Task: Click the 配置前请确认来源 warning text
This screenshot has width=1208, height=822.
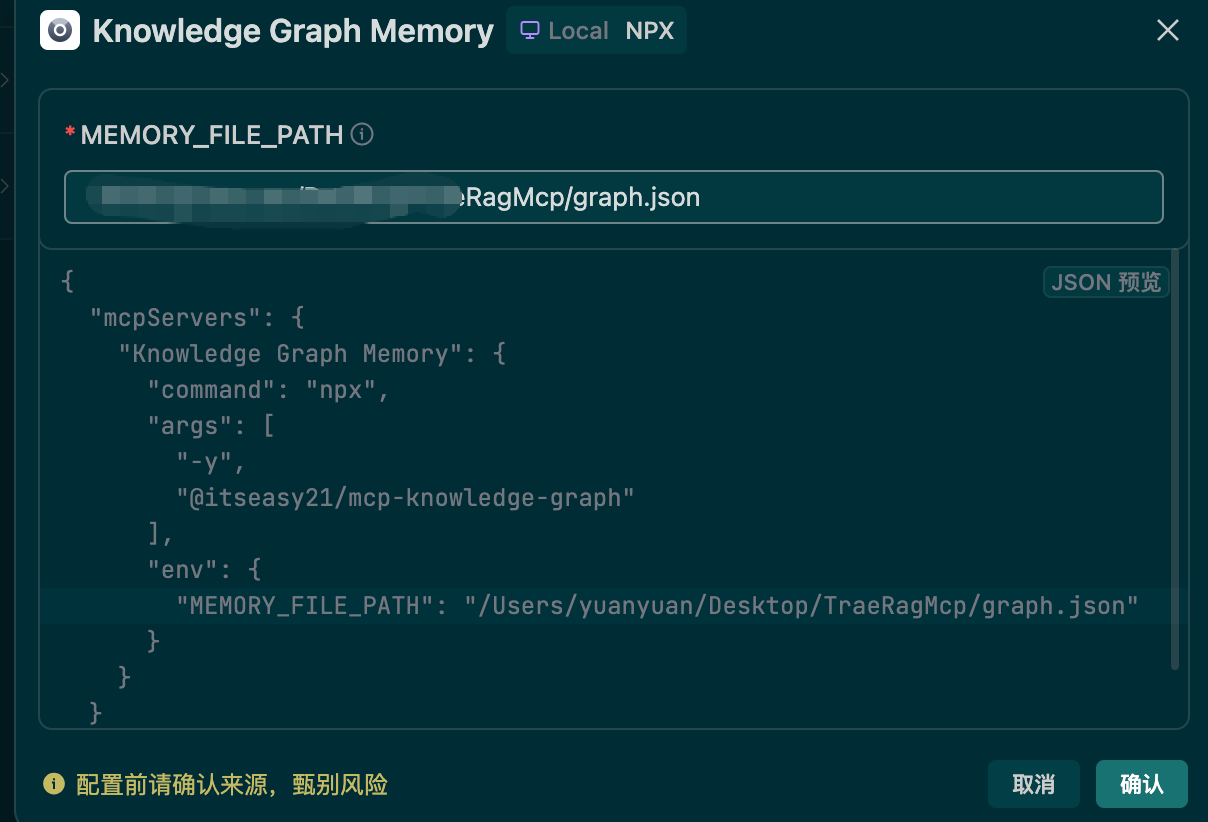Action: (x=232, y=784)
